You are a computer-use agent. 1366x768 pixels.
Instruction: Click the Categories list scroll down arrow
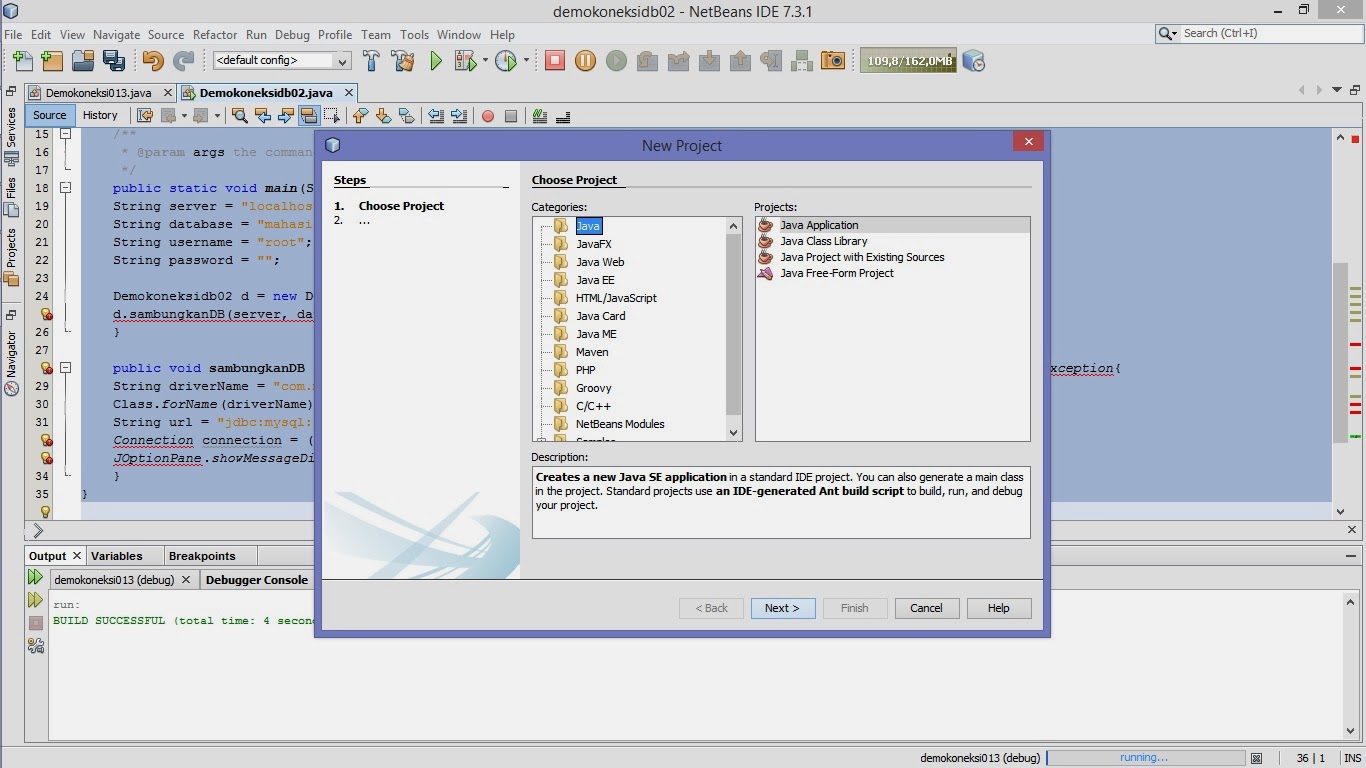[x=734, y=433]
